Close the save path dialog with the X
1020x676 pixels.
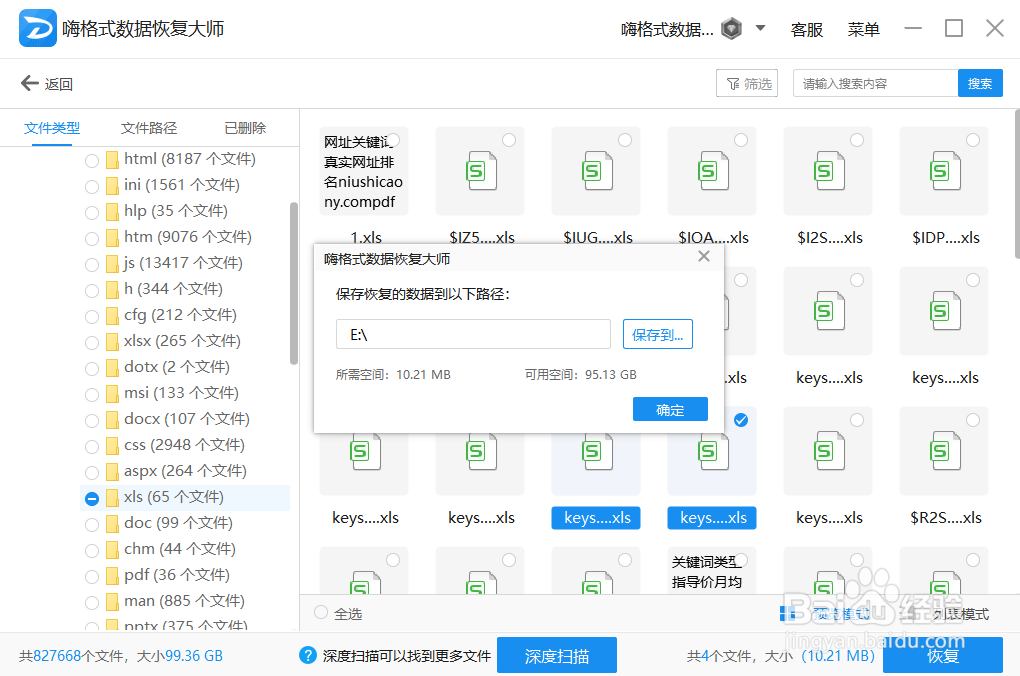pyautogui.click(x=703, y=256)
